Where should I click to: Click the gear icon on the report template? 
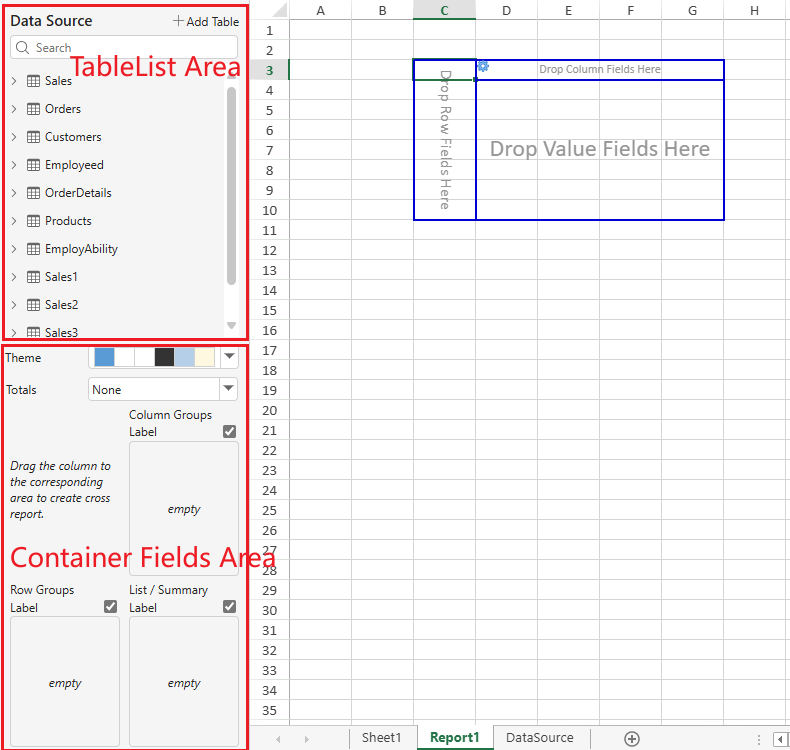pos(483,66)
